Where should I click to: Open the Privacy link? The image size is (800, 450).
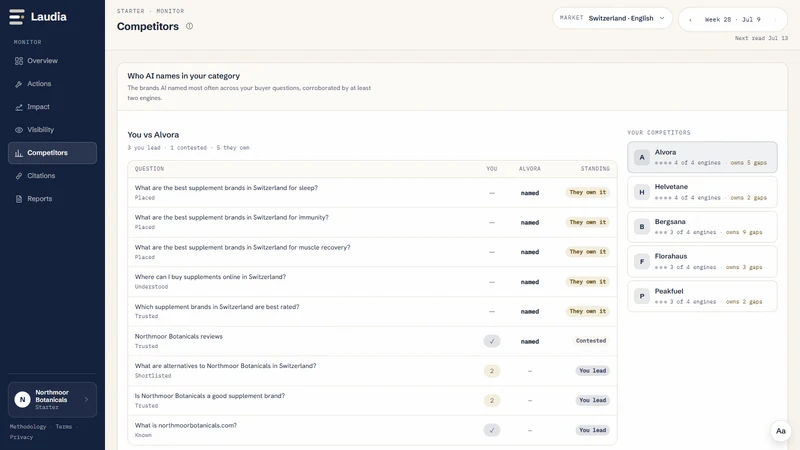pyautogui.click(x=21, y=437)
